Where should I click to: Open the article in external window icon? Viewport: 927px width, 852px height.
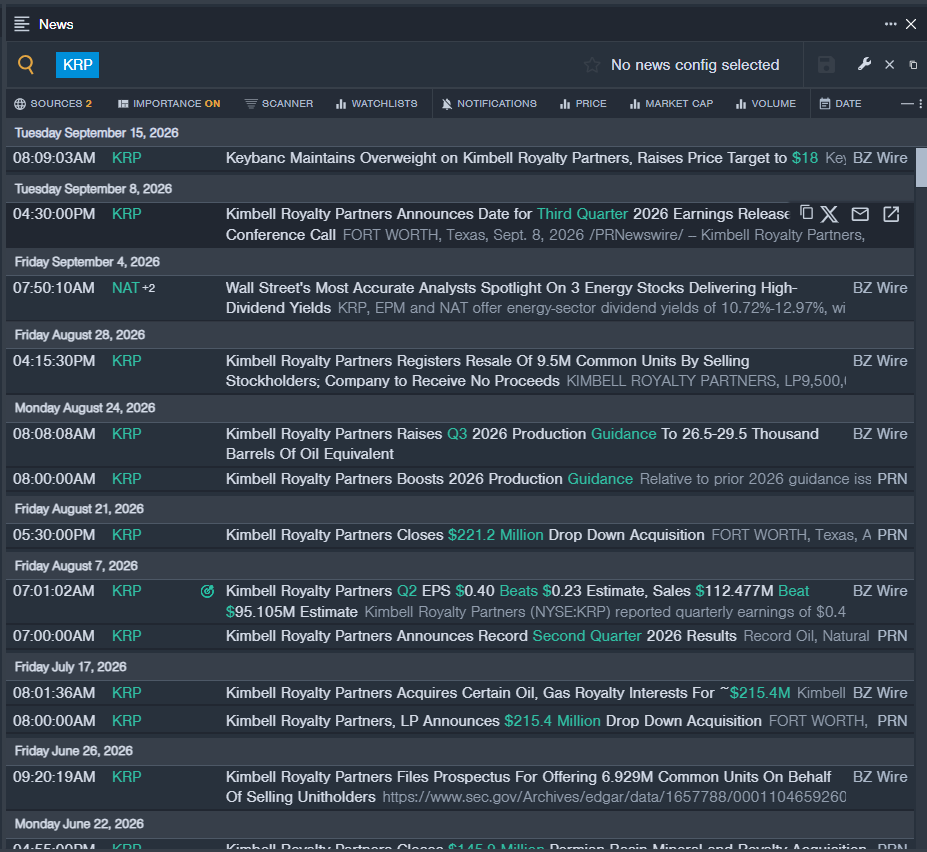891,214
